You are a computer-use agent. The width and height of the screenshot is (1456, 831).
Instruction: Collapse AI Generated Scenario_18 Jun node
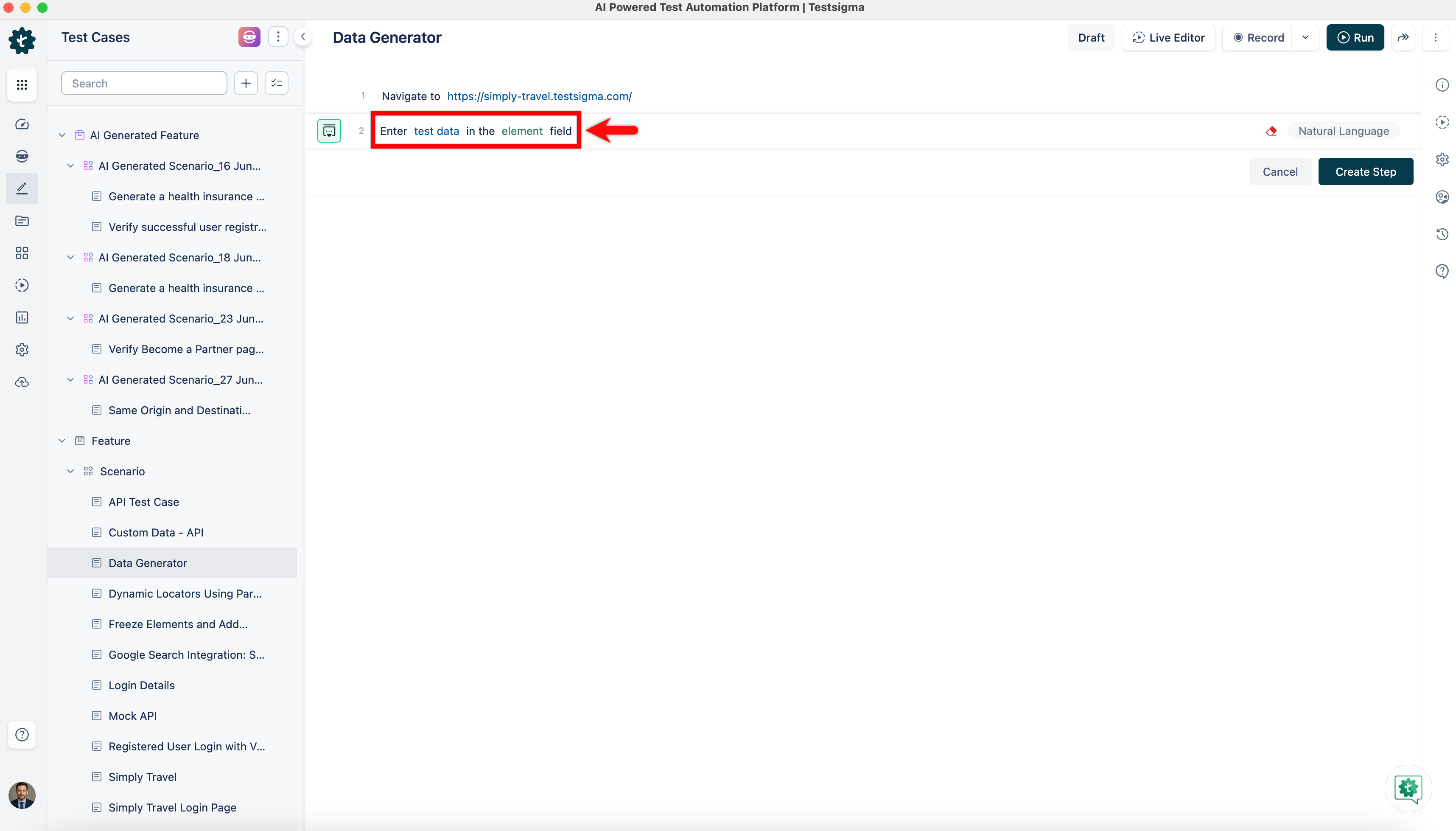pos(70,257)
